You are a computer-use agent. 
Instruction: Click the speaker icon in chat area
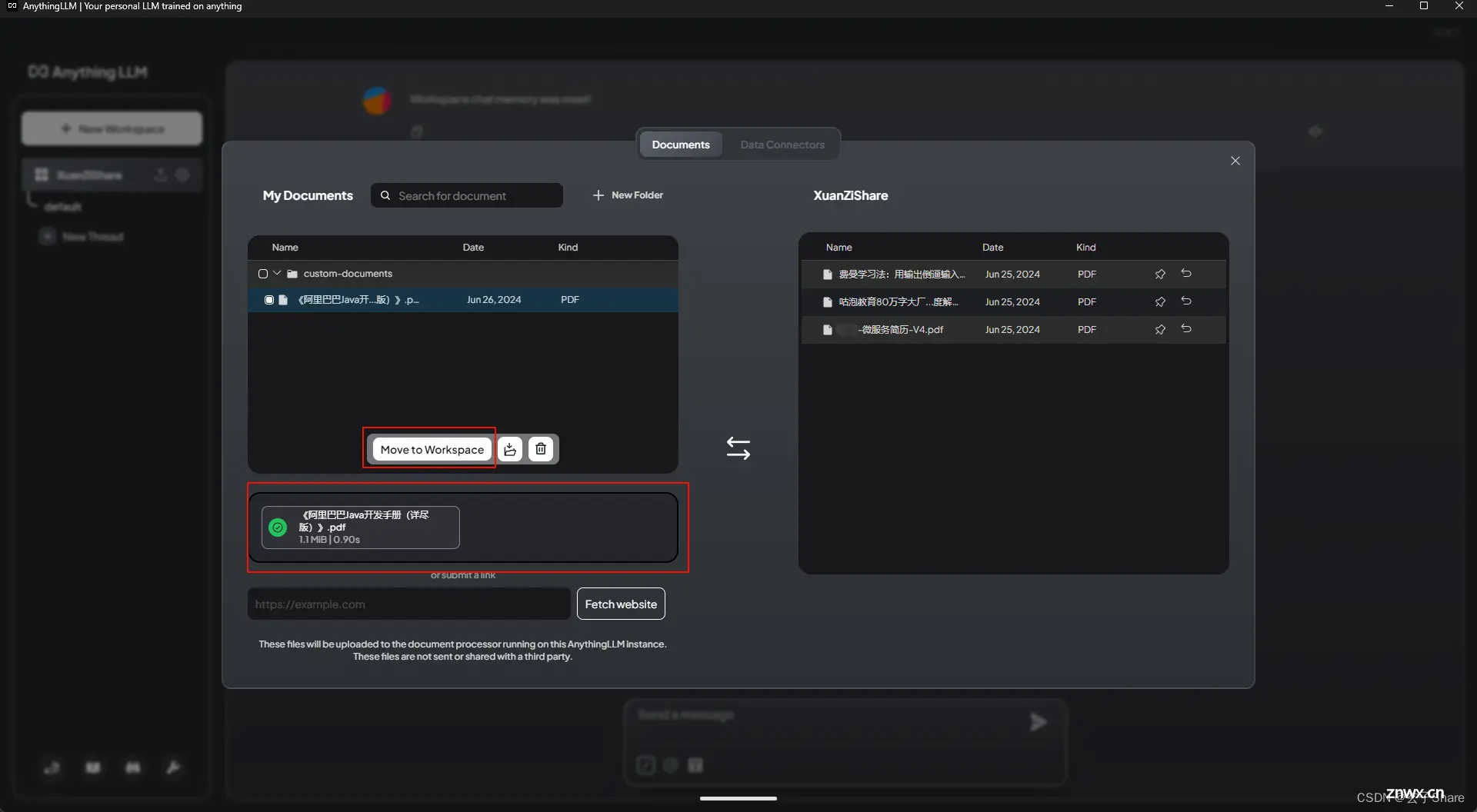click(1315, 131)
